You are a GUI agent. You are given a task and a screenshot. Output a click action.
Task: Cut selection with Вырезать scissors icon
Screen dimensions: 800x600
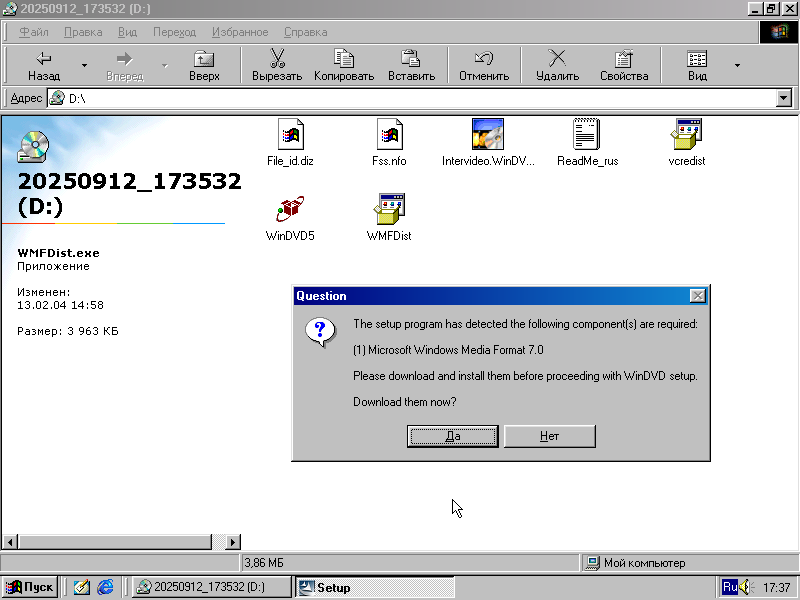click(277, 65)
